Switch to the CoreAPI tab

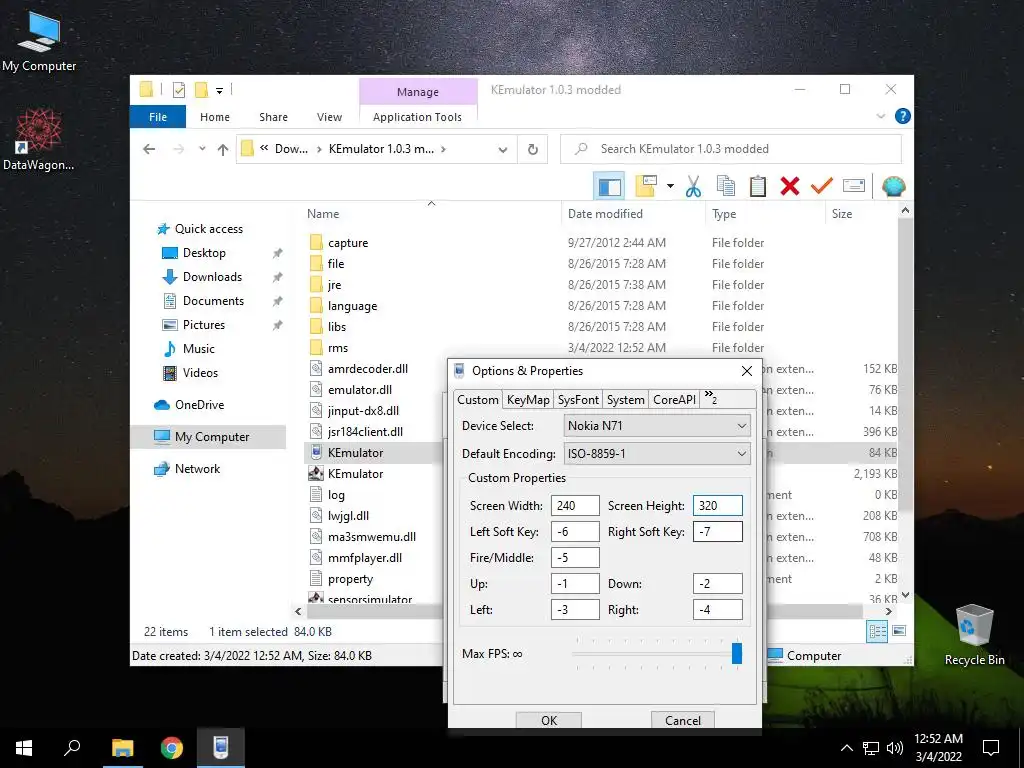(675, 400)
